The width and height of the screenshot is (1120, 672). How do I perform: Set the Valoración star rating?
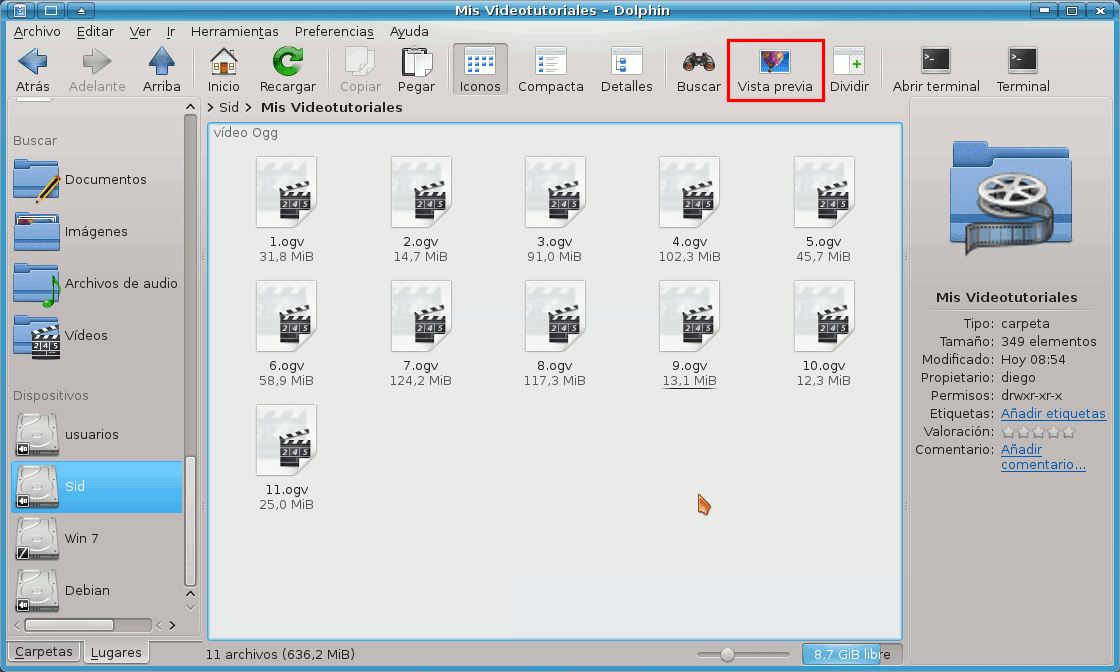tap(1038, 432)
